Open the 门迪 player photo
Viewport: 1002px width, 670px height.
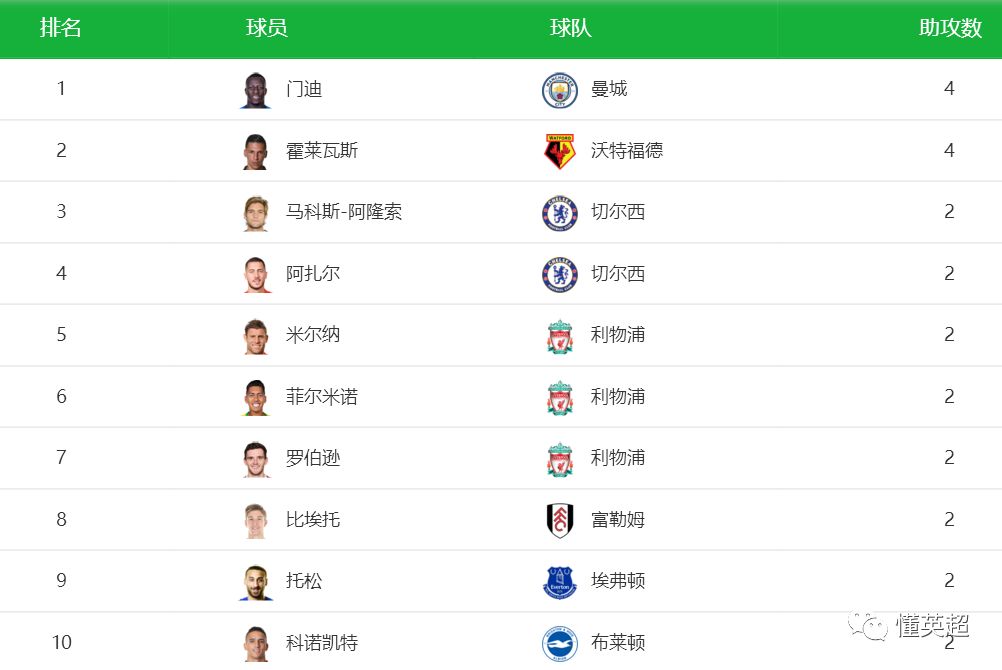click(x=256, y=90)
